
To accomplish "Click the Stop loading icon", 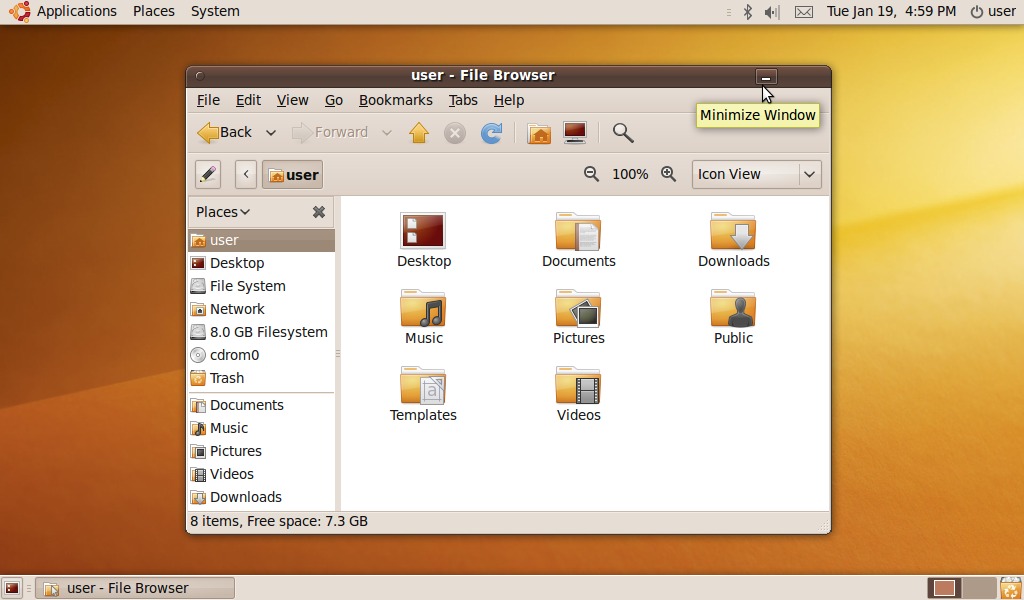I will [x=455, y=133].
